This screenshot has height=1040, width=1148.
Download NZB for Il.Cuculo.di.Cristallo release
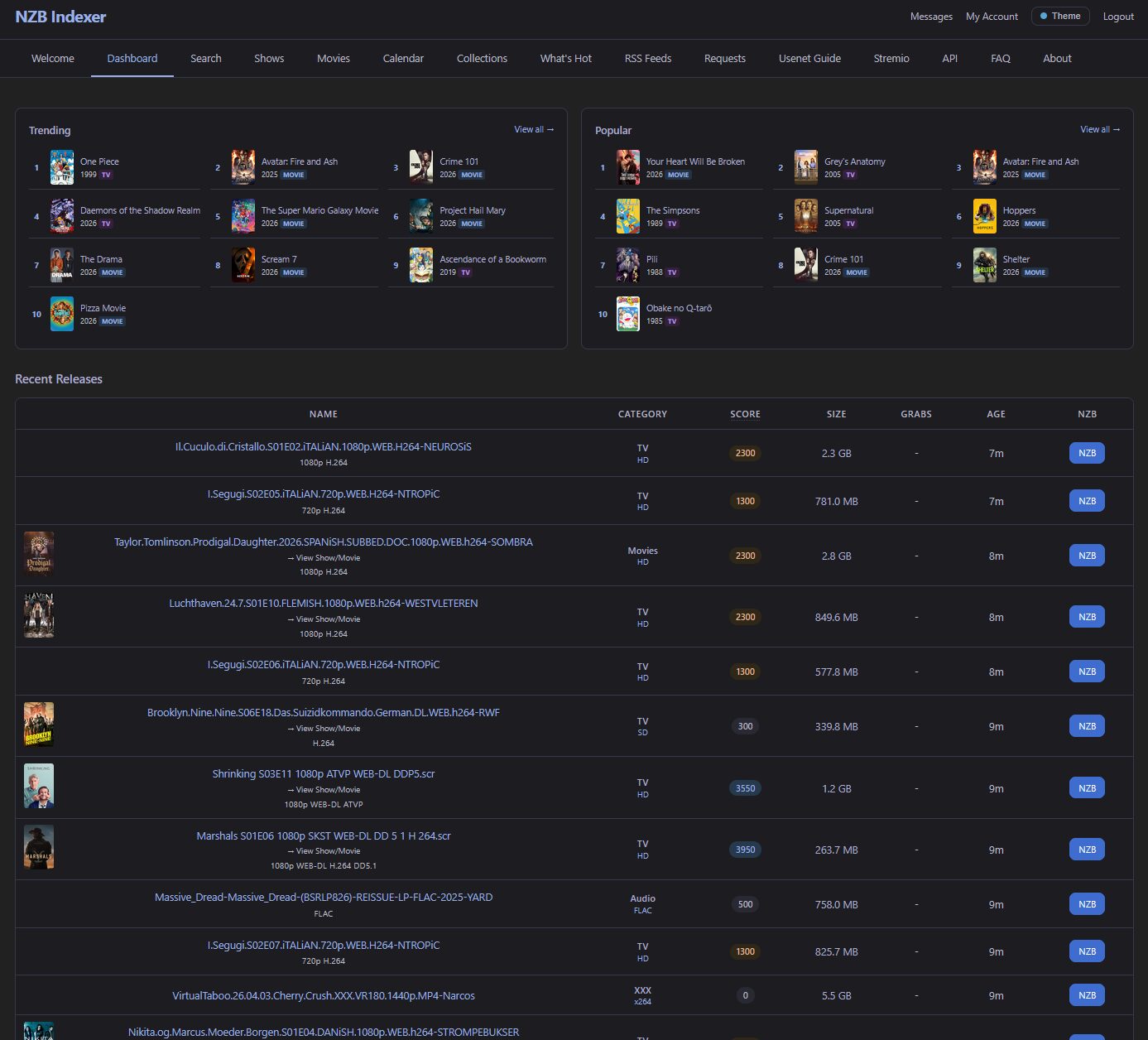(x=1087, y=453)
